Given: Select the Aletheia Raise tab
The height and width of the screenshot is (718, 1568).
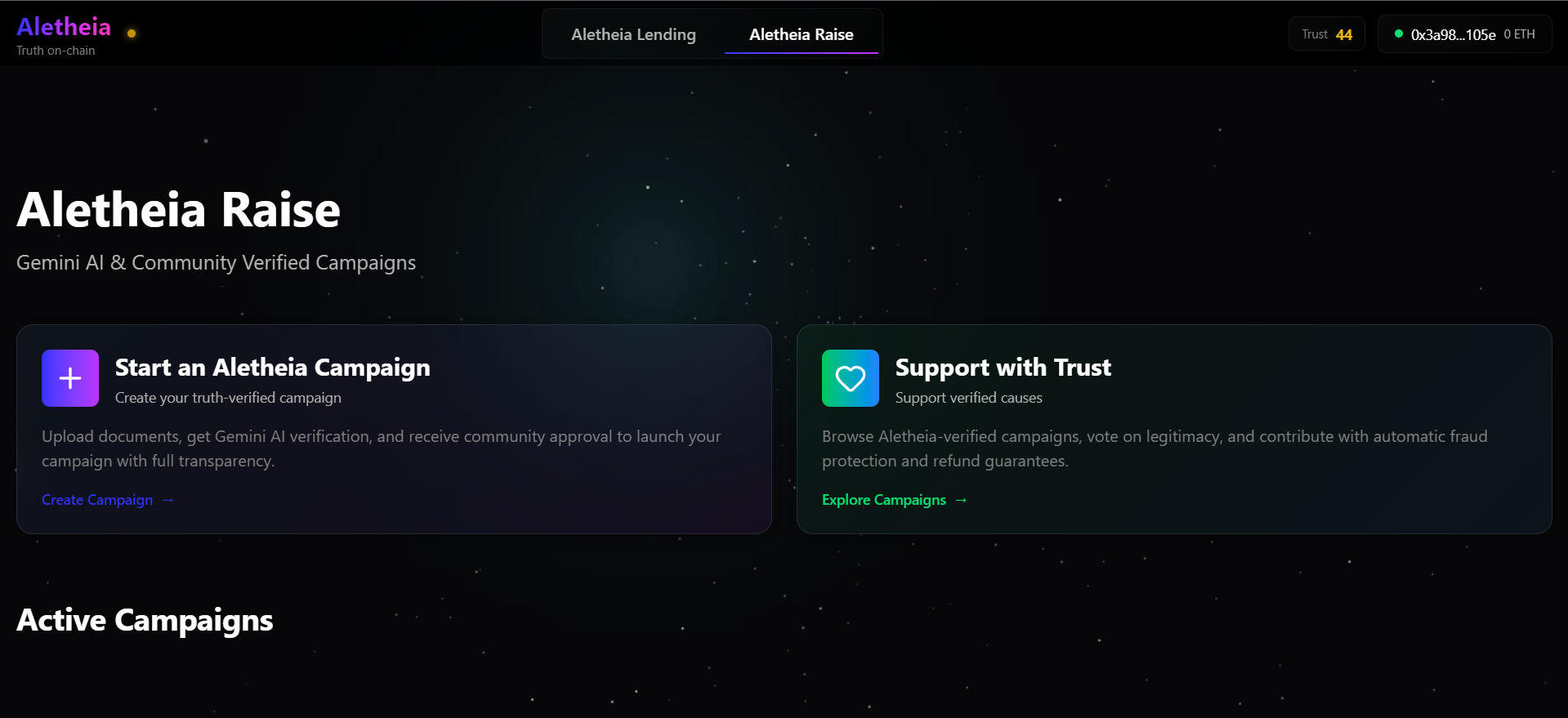Looking at the screenshot, I should coord(801,34).
